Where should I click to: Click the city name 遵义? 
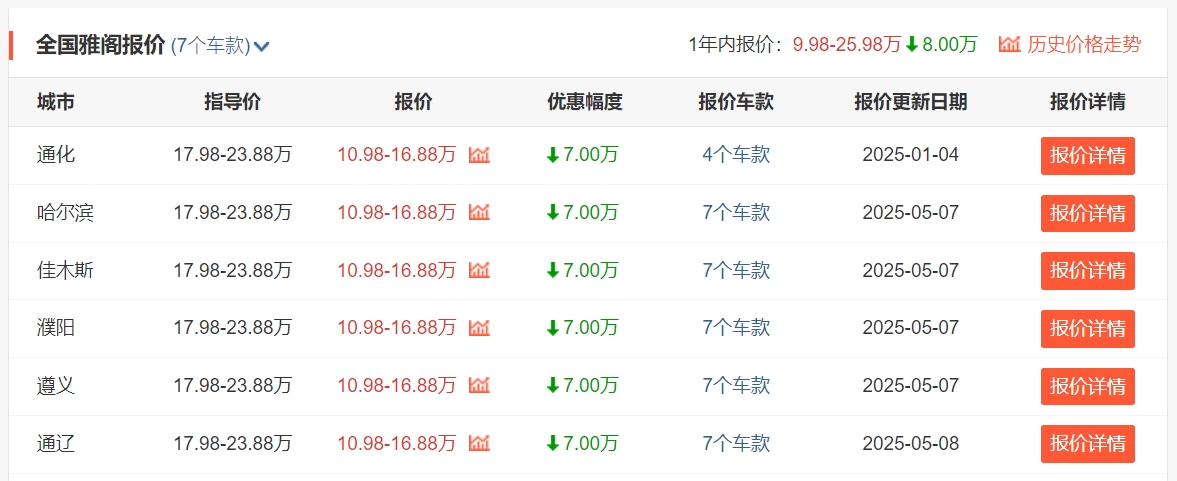(x=56, y=386)
